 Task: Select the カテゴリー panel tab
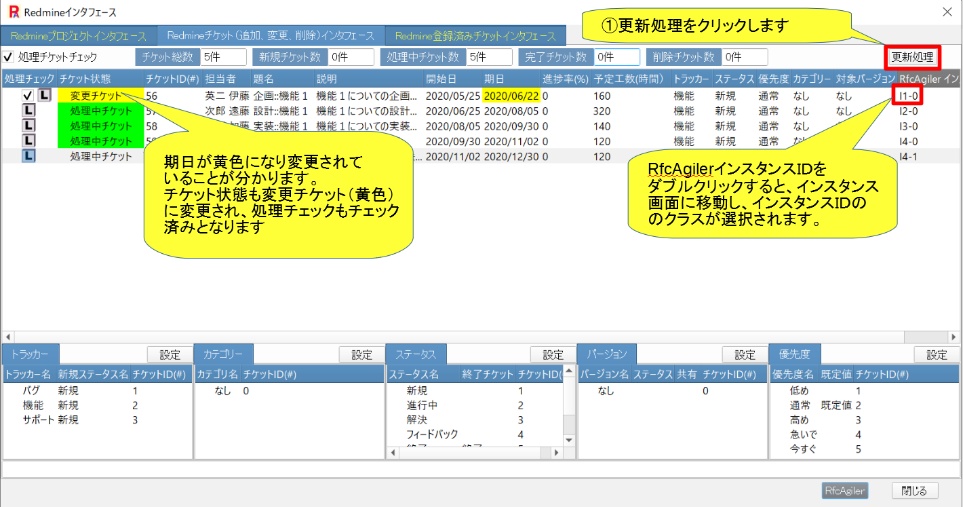pyautogui.click(x=223, y=354)
